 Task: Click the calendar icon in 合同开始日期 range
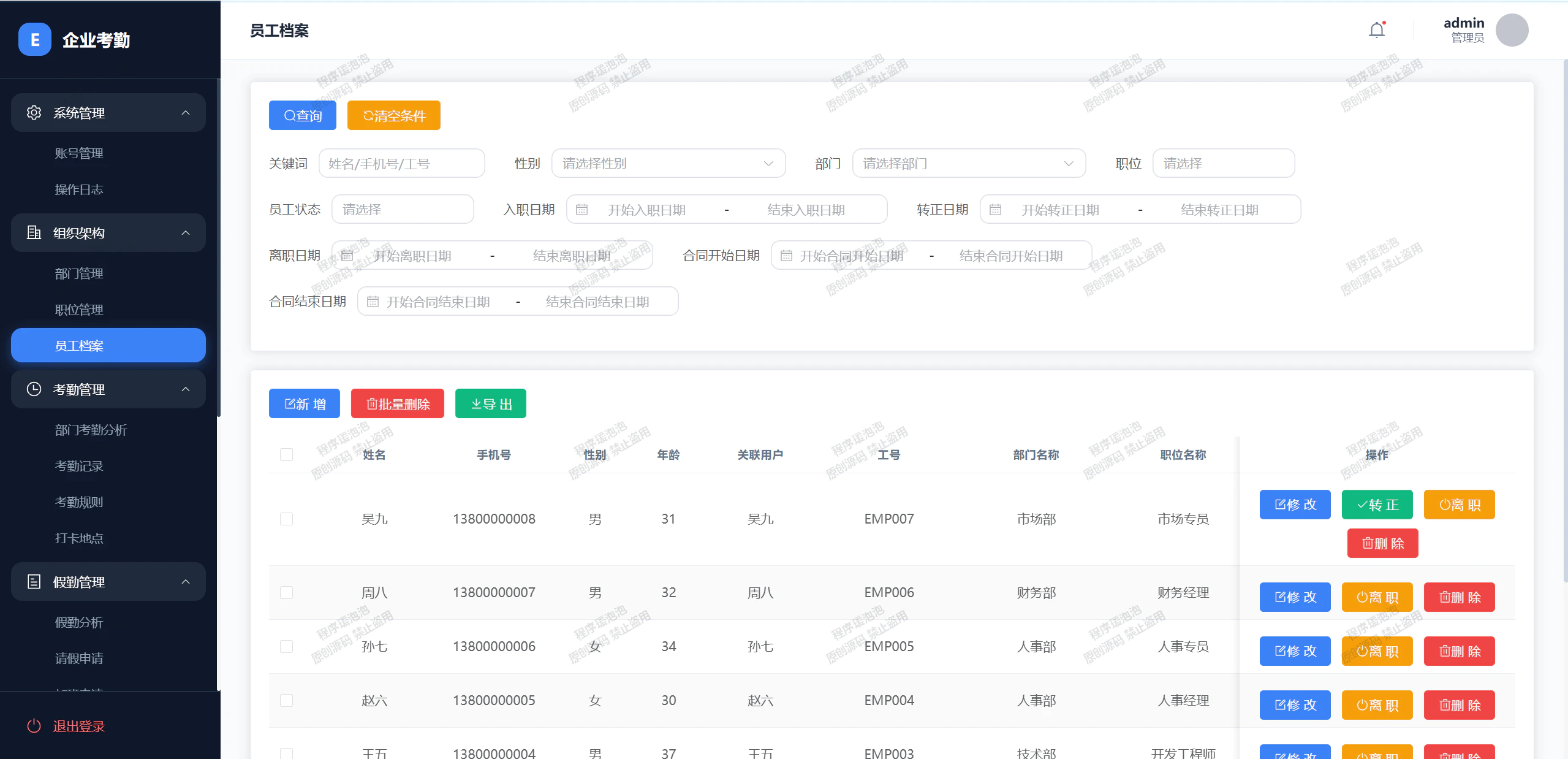(x=787, y=256)
